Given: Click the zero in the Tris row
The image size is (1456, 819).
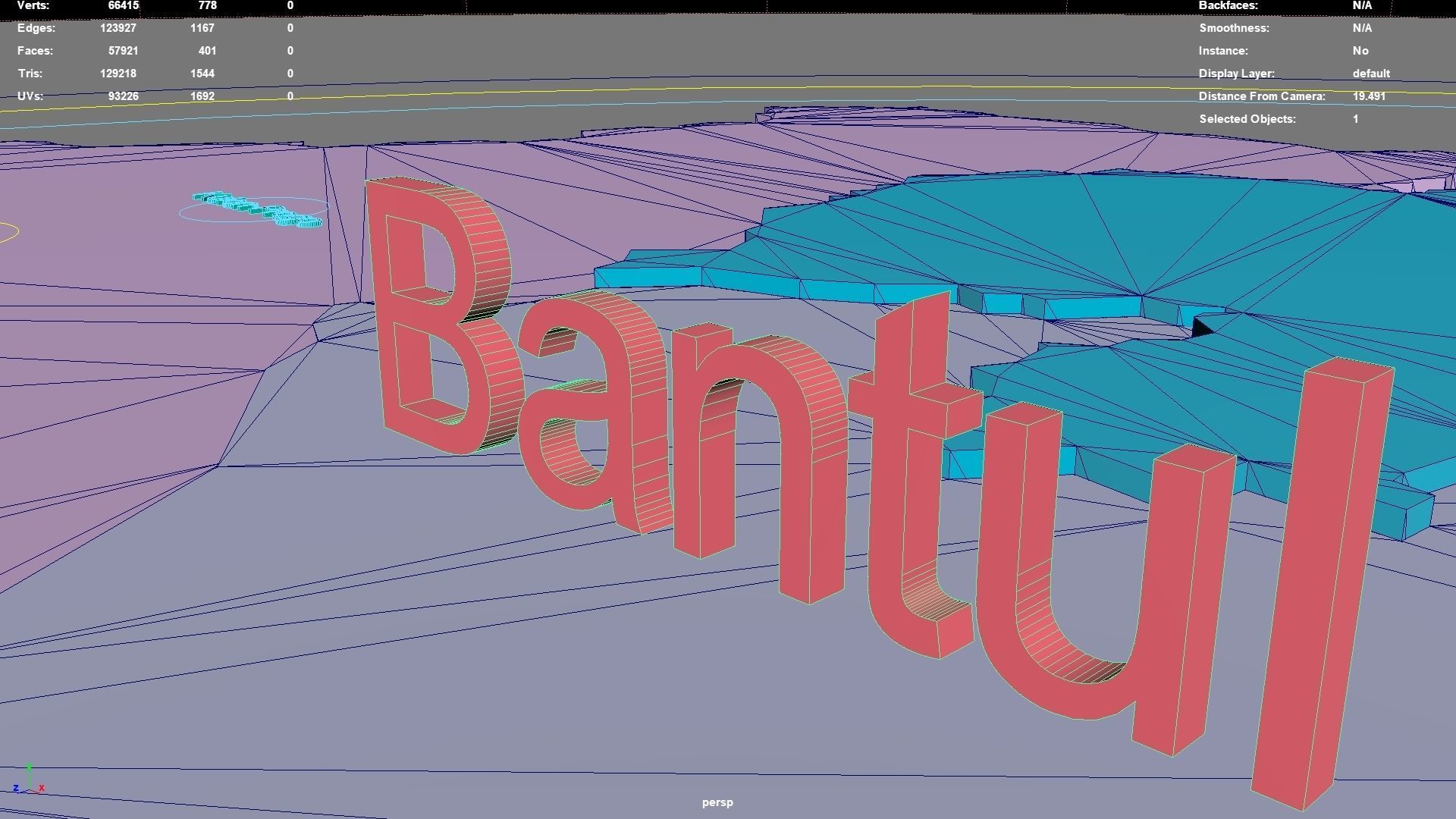Looking at the screenshot, I should [290, 74].
